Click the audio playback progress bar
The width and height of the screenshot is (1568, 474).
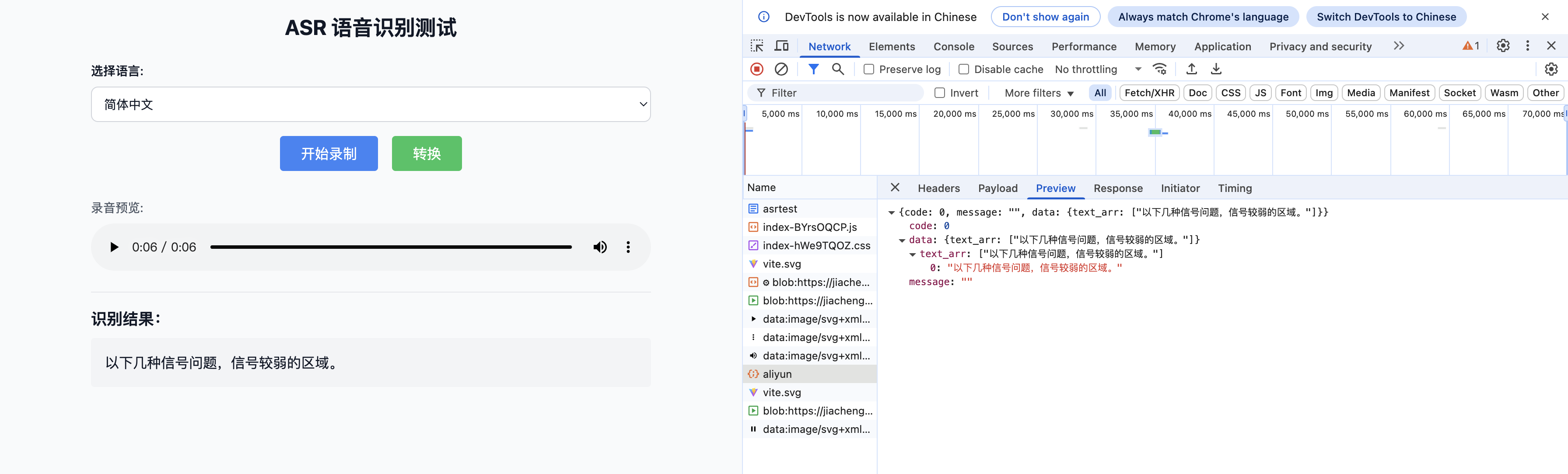click(391, 247)
